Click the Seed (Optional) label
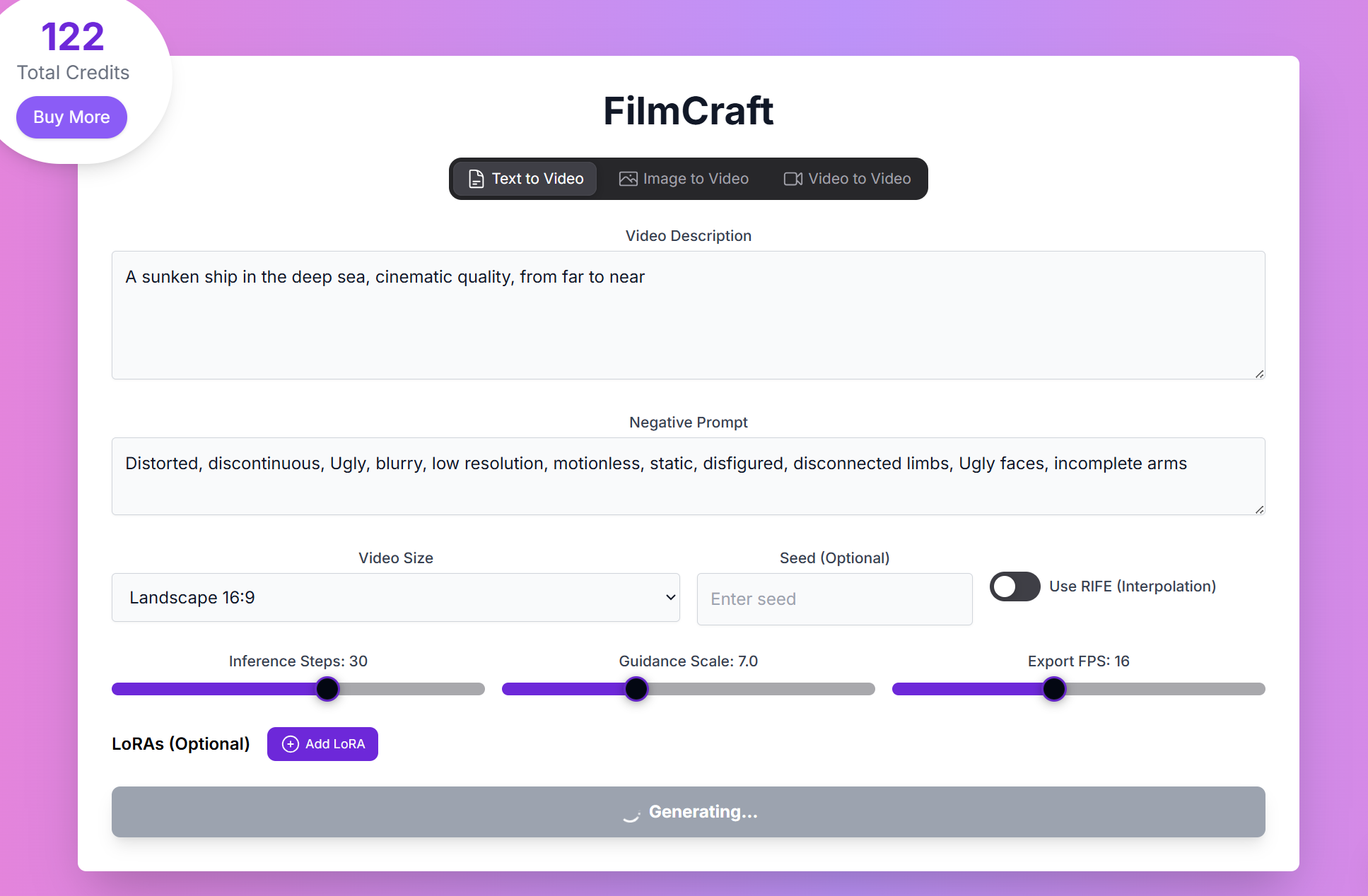Screen dimensions: 1368x896 (834, 558)
